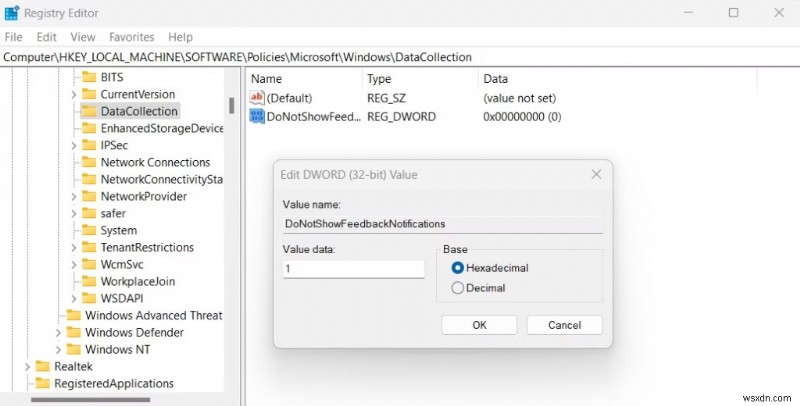Viewport: 800px width, 406px height.
Task: Click the Windows Advanced Threat folder icon
Action: (x=73, y=315)
